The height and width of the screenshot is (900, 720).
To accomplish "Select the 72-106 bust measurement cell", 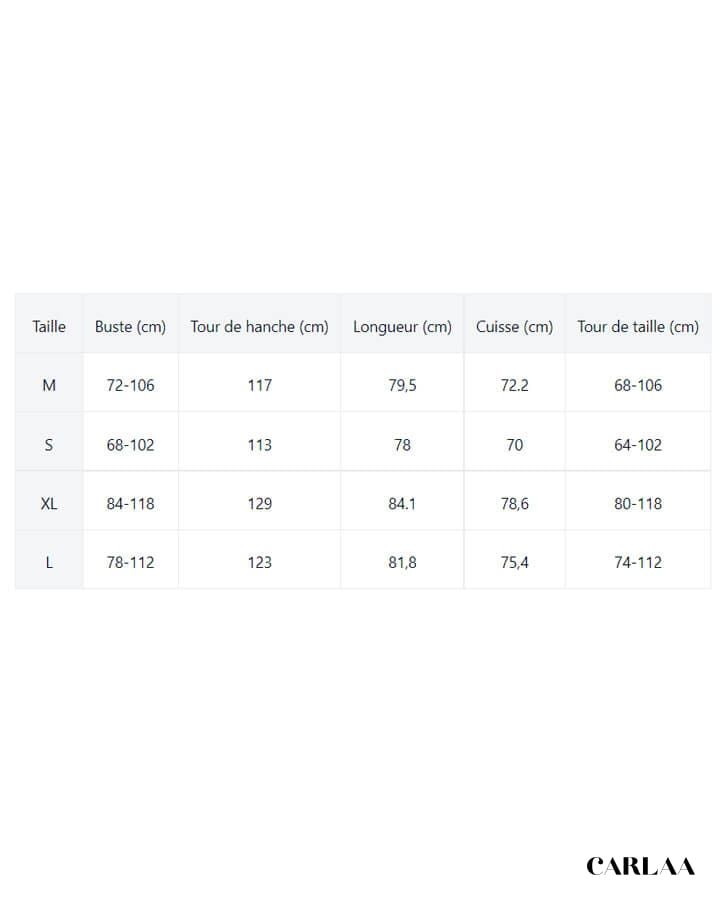I will pyautogui.click(x=130, y=385).
